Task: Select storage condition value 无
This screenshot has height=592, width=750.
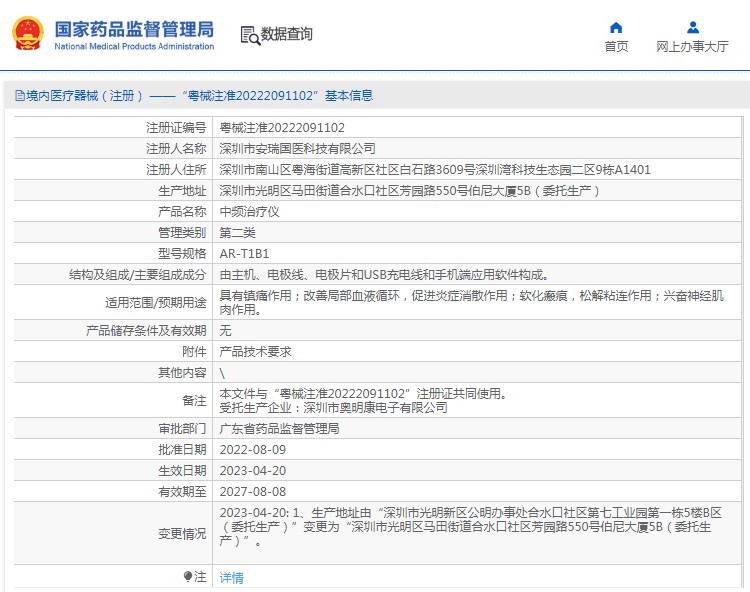Action: coord(225,330)
